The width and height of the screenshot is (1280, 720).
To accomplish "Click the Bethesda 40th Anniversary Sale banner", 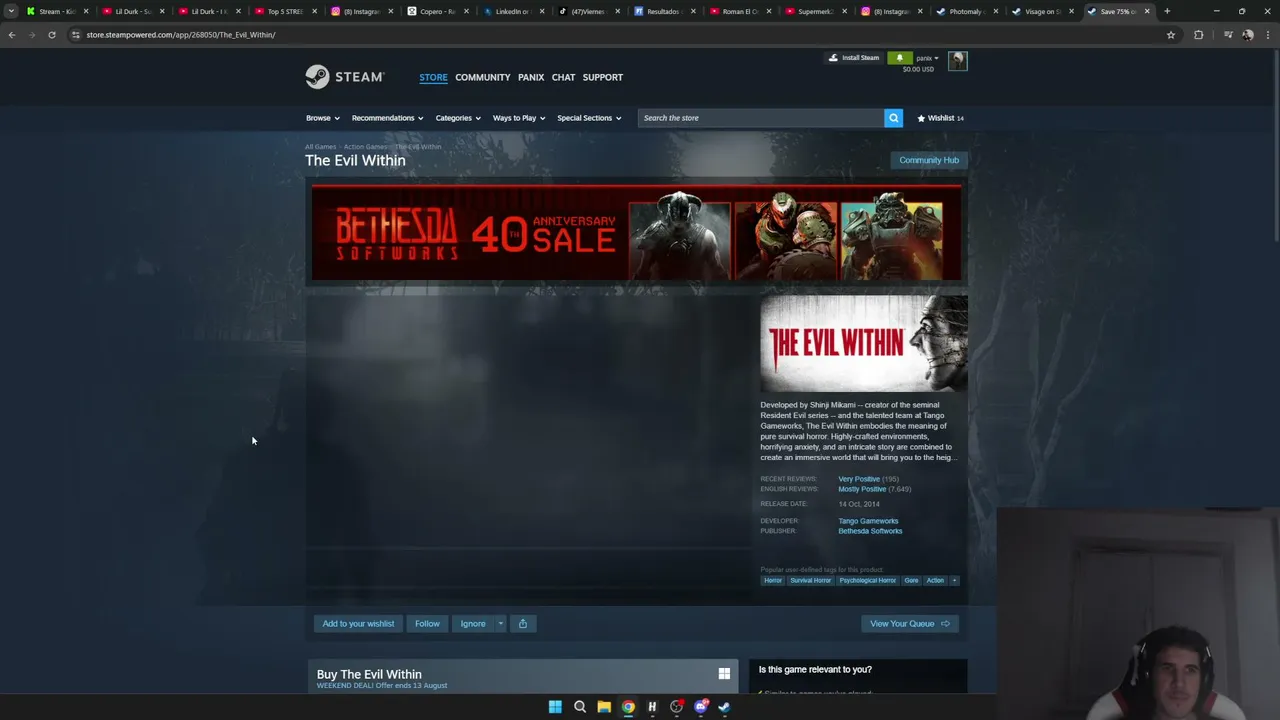I will pyautogui.click(x=636, y=233).
